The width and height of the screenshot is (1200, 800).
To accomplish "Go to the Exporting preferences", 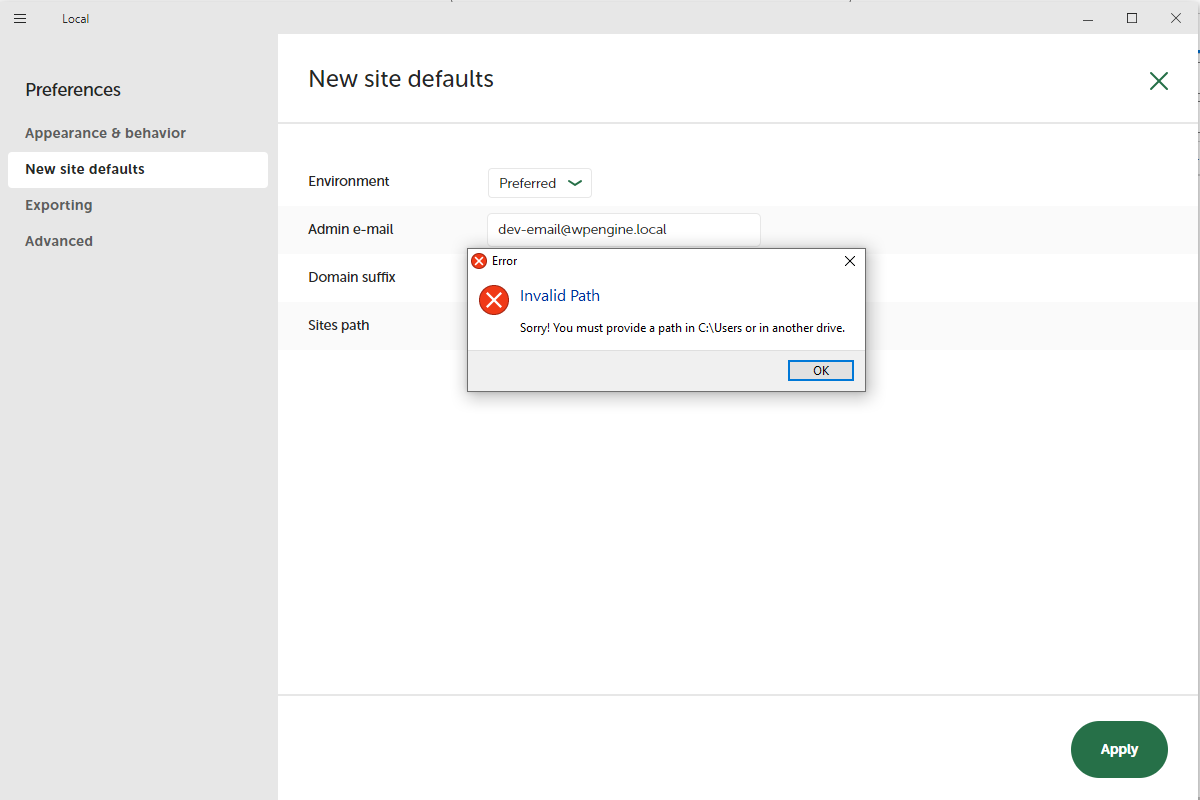I will (59, 205).
